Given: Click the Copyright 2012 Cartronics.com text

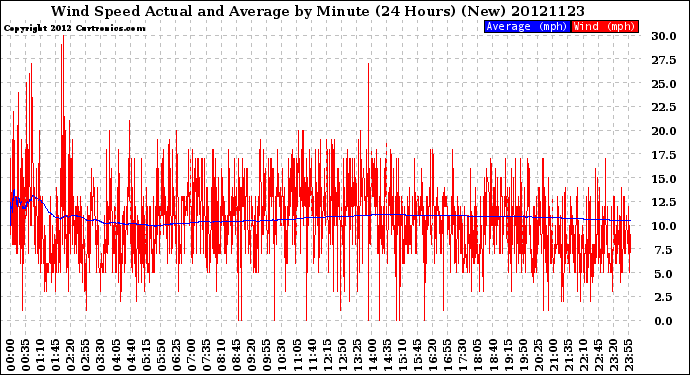Looking at the screenshot, I should 74,29.
